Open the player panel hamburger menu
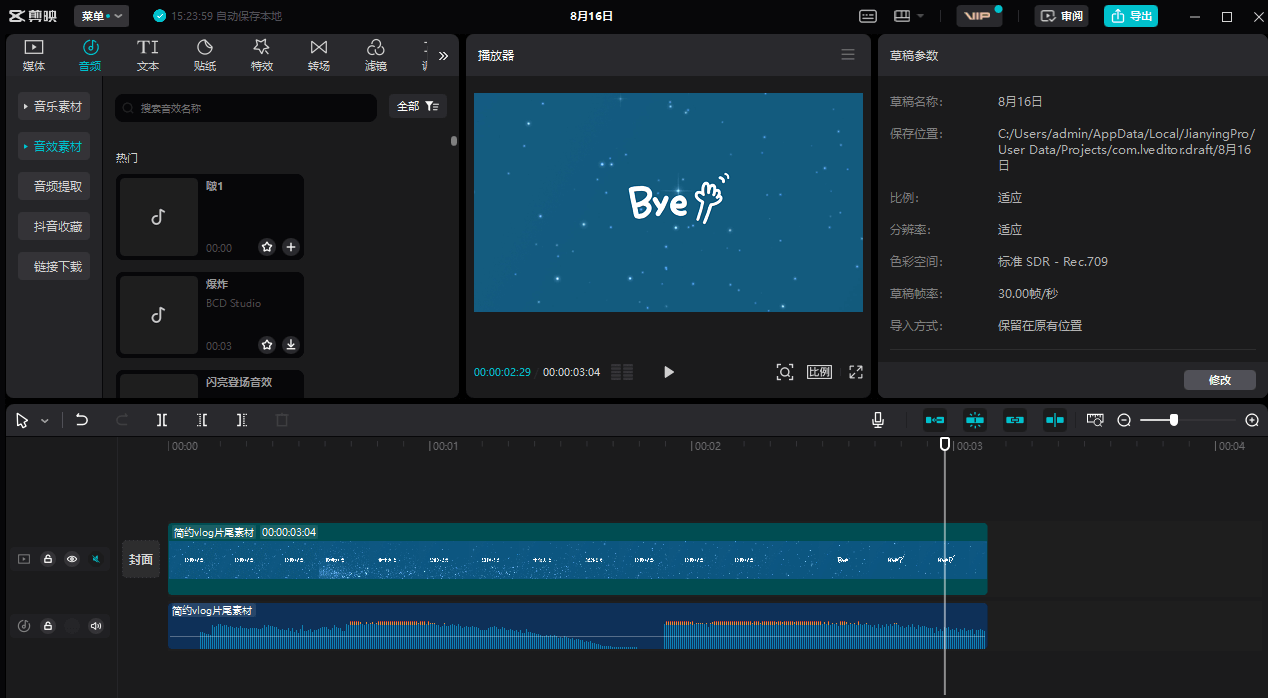 click(847, 55)
